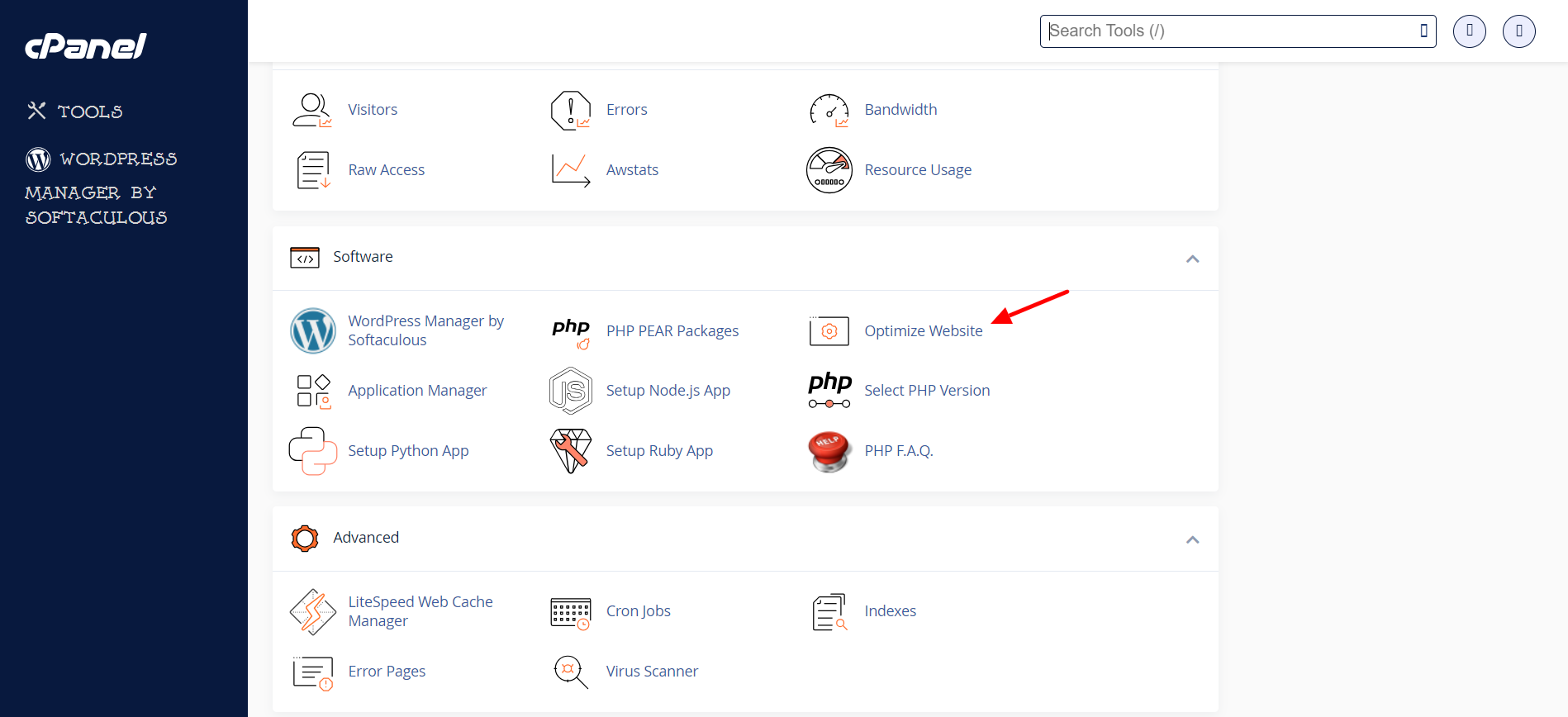1568x717 pixels.
Task: Open the Virus Scanner link
Action: coord(652,672)
